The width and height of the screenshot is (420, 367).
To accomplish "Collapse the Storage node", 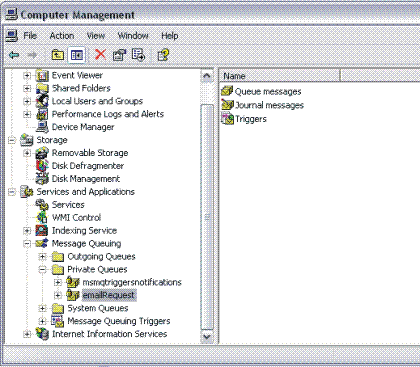I will [12, 140].
